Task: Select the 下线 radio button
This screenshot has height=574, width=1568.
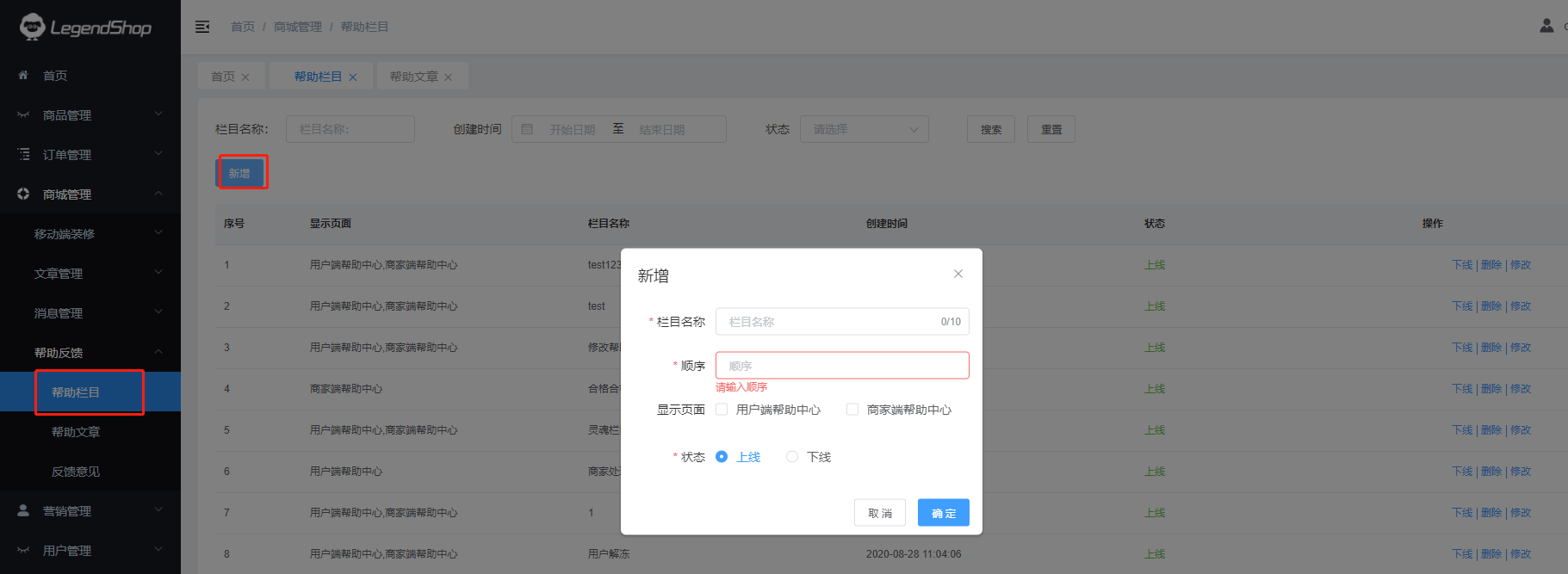Action: click(792, 457)
